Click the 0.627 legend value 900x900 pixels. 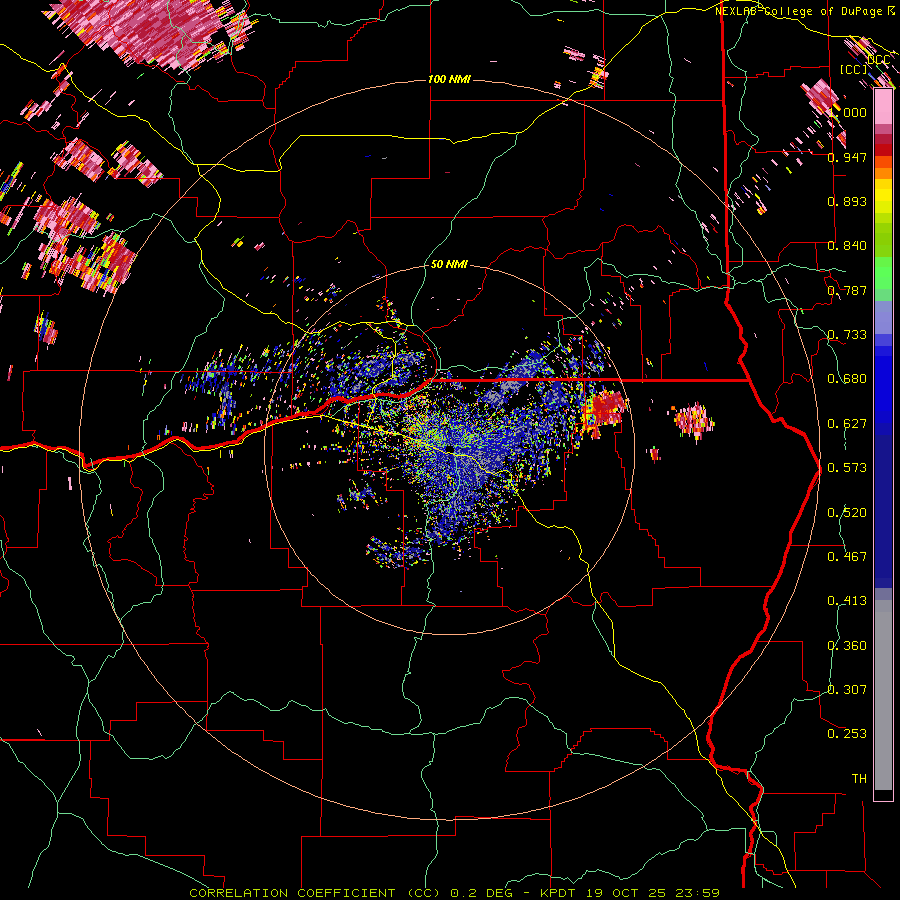point(847,424)
